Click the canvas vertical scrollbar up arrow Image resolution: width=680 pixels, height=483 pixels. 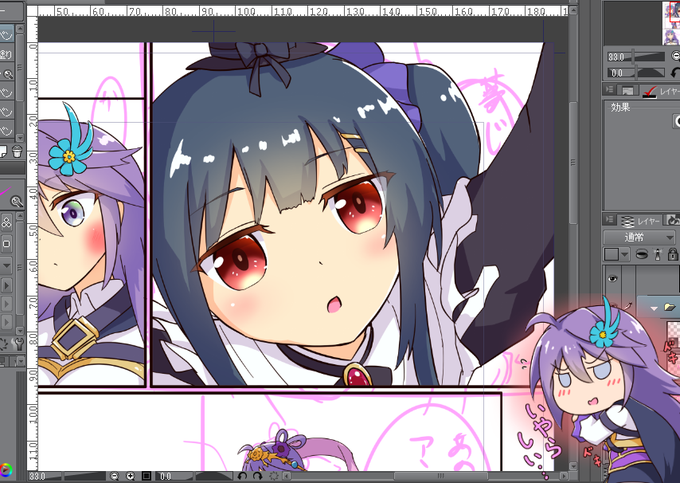[x=572, y=10]
